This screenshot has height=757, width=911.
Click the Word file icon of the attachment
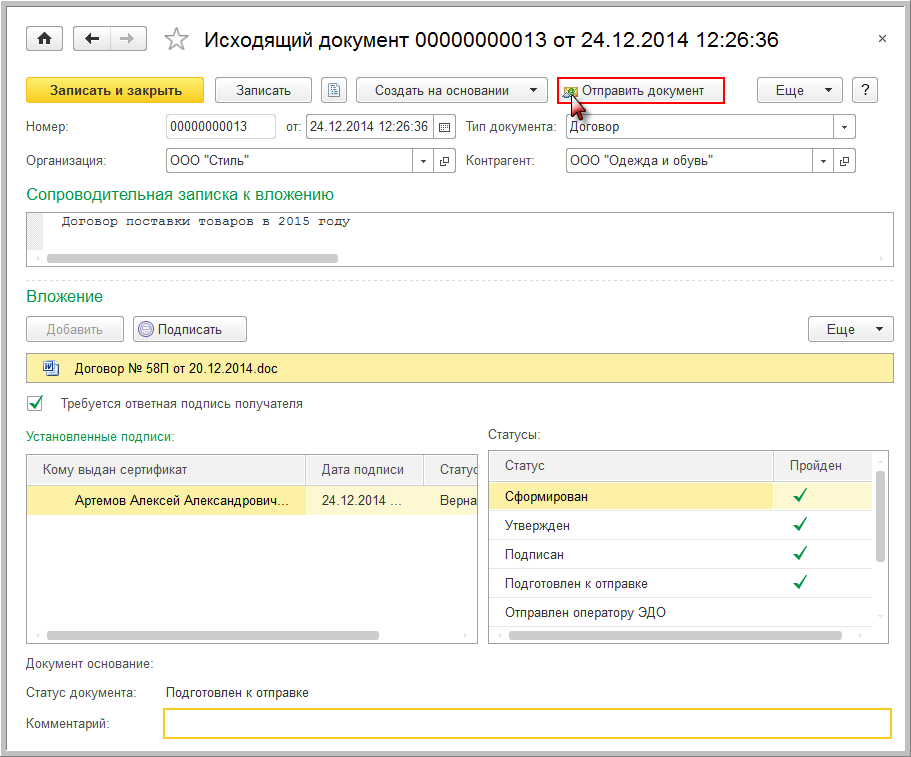click(51, 368)
